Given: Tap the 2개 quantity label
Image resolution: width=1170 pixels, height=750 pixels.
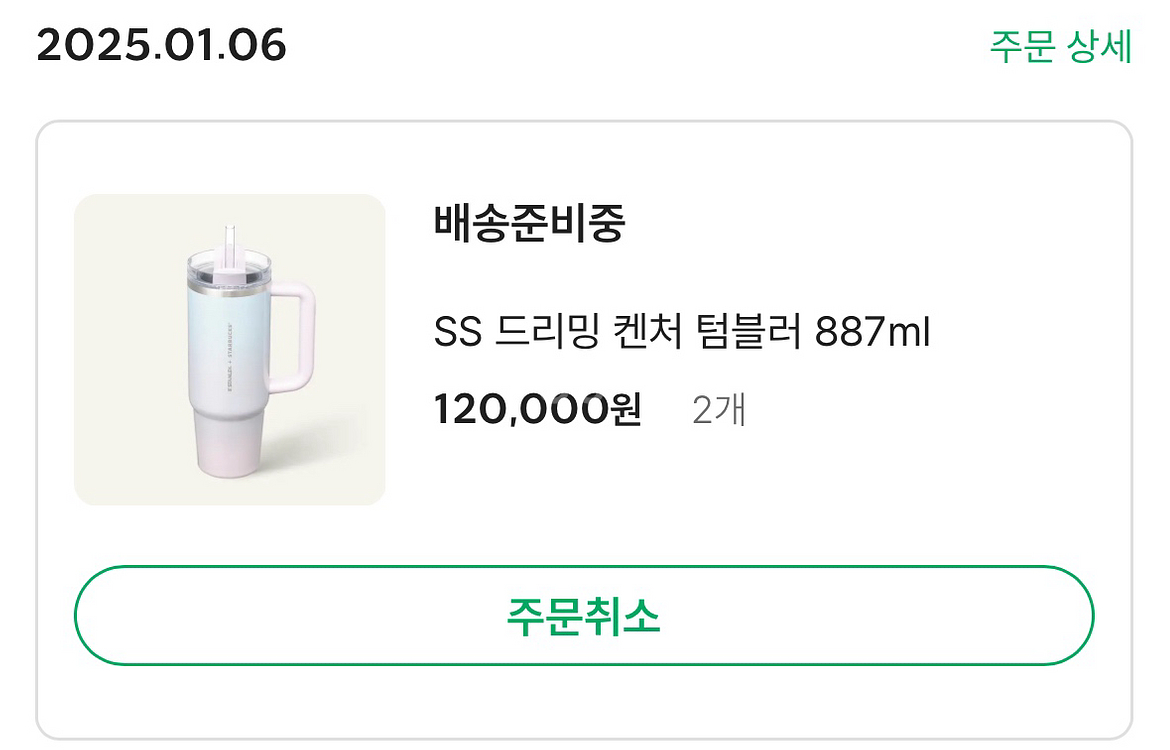Looking at the screenshot, I should [x=719, y=410].
